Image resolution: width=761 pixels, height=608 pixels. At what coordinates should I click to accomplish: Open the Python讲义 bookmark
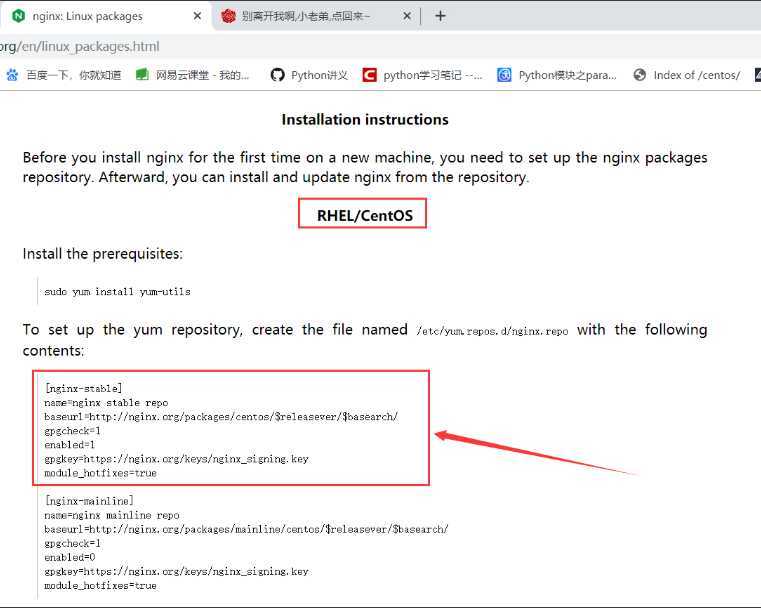pos(319,75)
